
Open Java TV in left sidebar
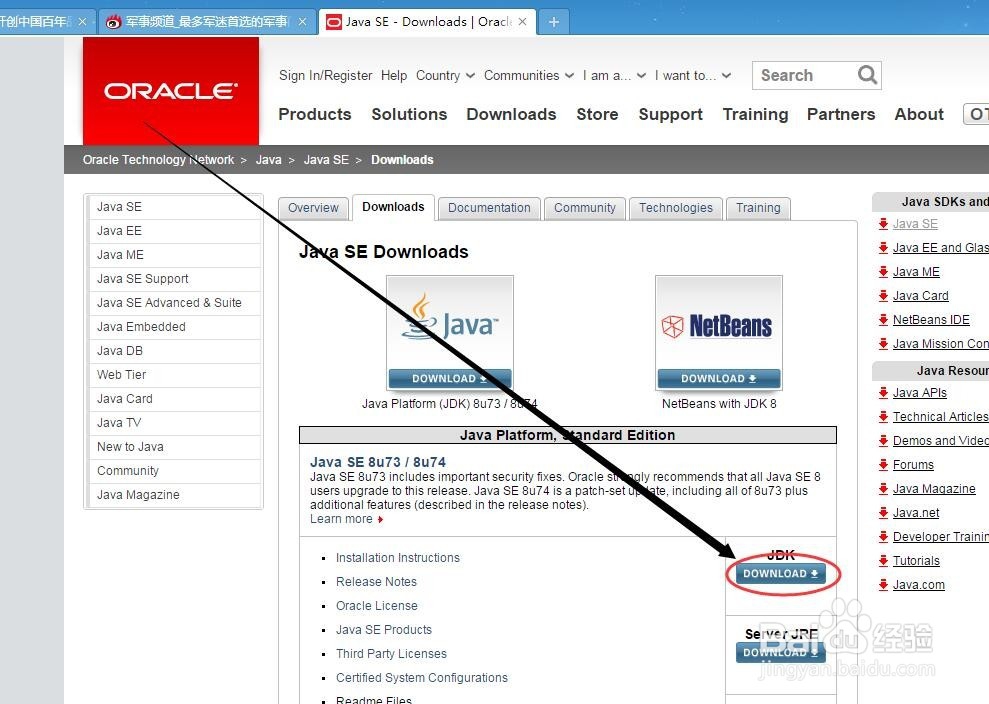pyautogui.click(x=175, y=423)
